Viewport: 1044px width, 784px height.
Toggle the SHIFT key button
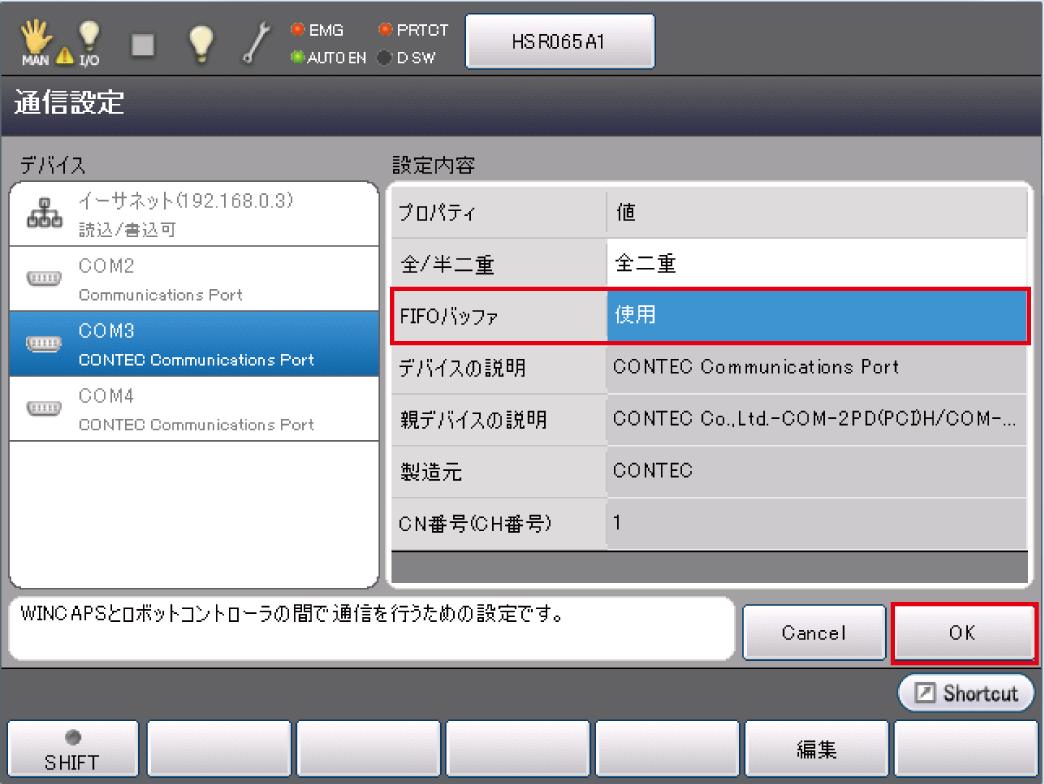tap(71, 750)
